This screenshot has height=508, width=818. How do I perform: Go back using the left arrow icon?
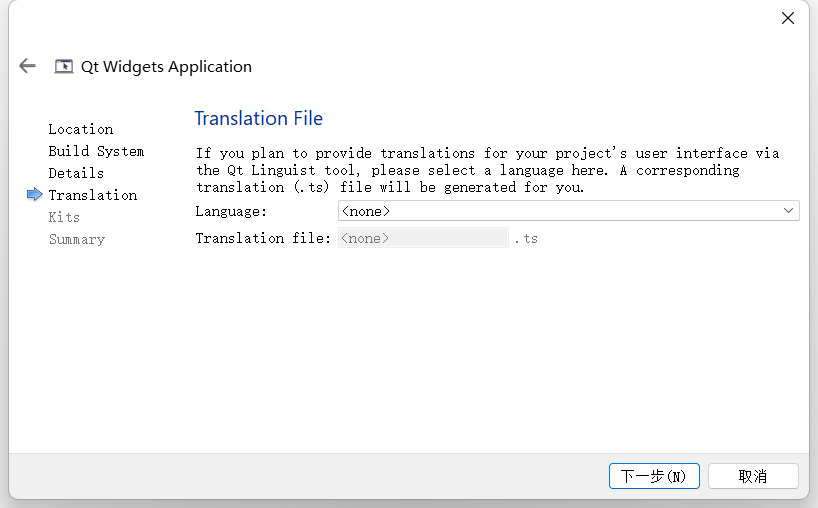click(x=27, y=66)
